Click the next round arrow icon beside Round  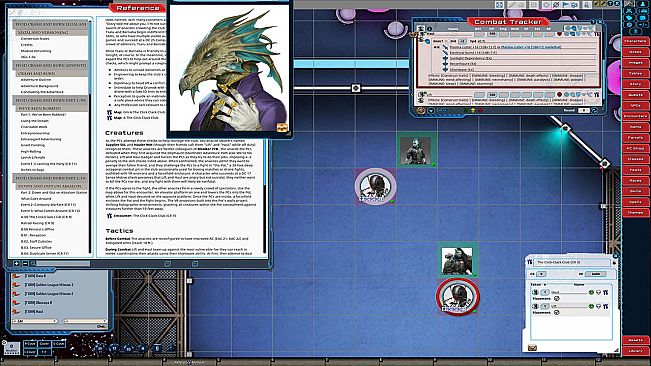tap(594, 111)
